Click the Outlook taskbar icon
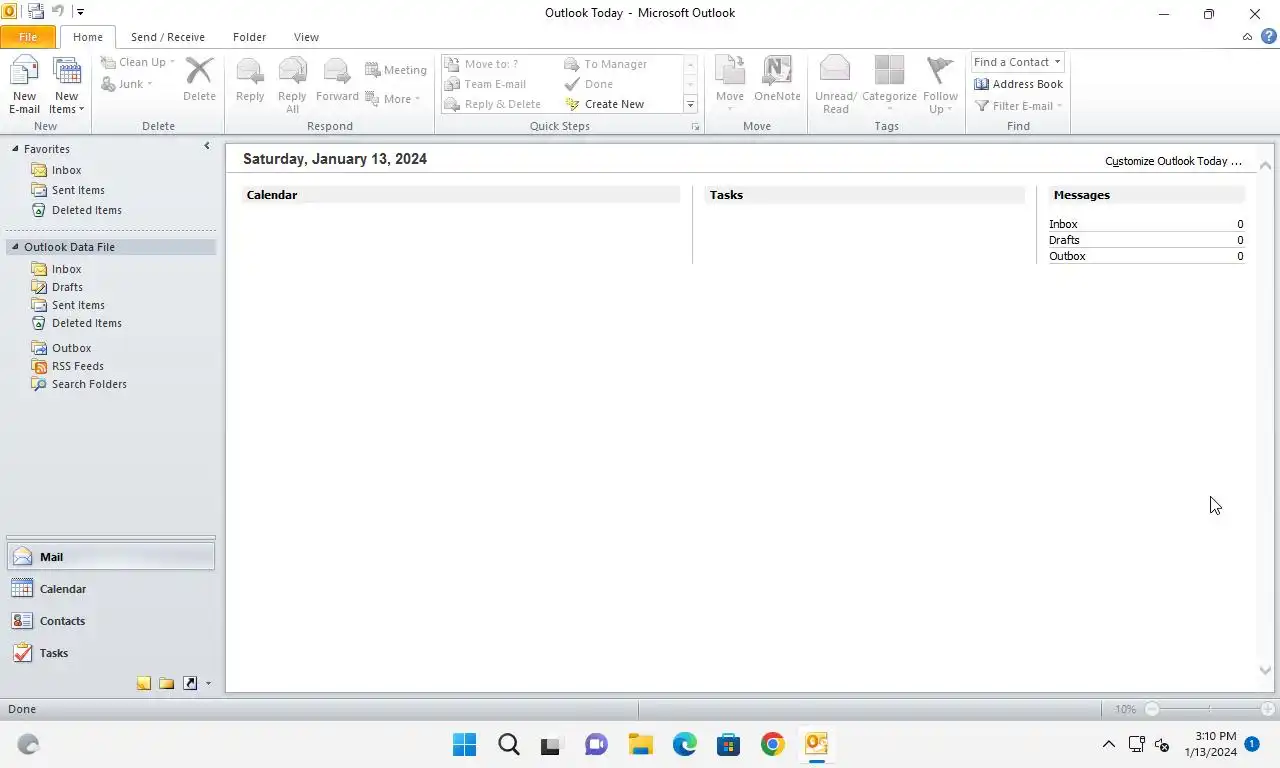The width and height of the screenshot is (1280, 768). (816, 744)
